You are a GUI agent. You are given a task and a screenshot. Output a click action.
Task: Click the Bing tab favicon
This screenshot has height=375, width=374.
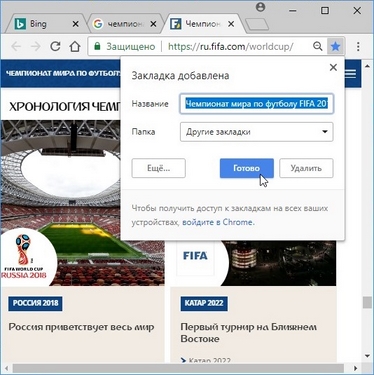click(x=20, y=24)
